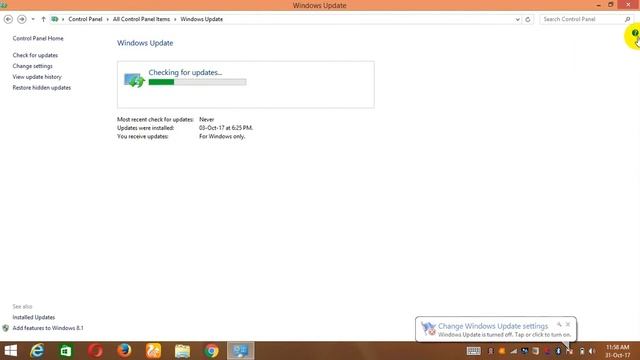
Task: Go up one level with Up arrow
Action: coord(43,19)
